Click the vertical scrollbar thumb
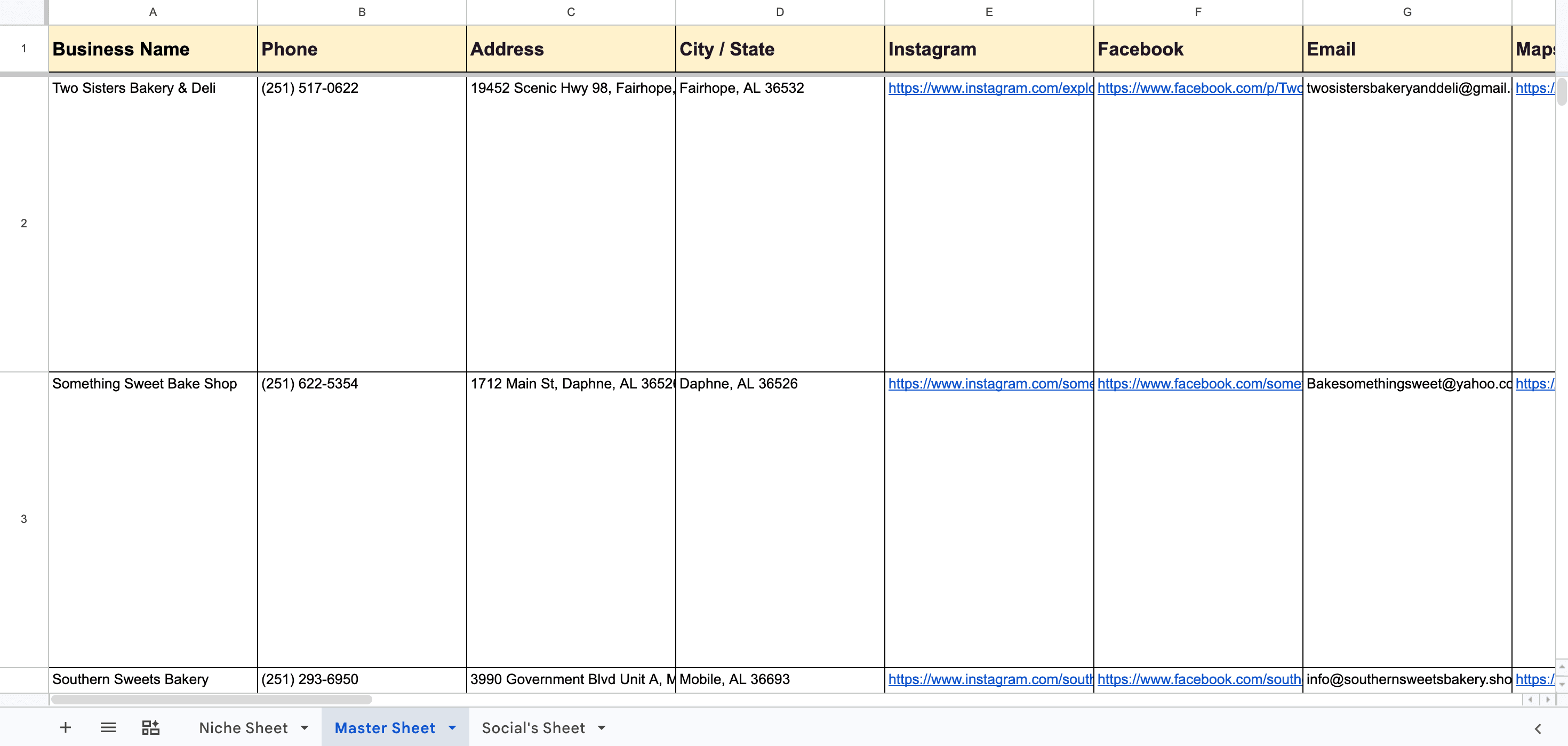This screenshot has width=1568, height=746. [1562, 91]
